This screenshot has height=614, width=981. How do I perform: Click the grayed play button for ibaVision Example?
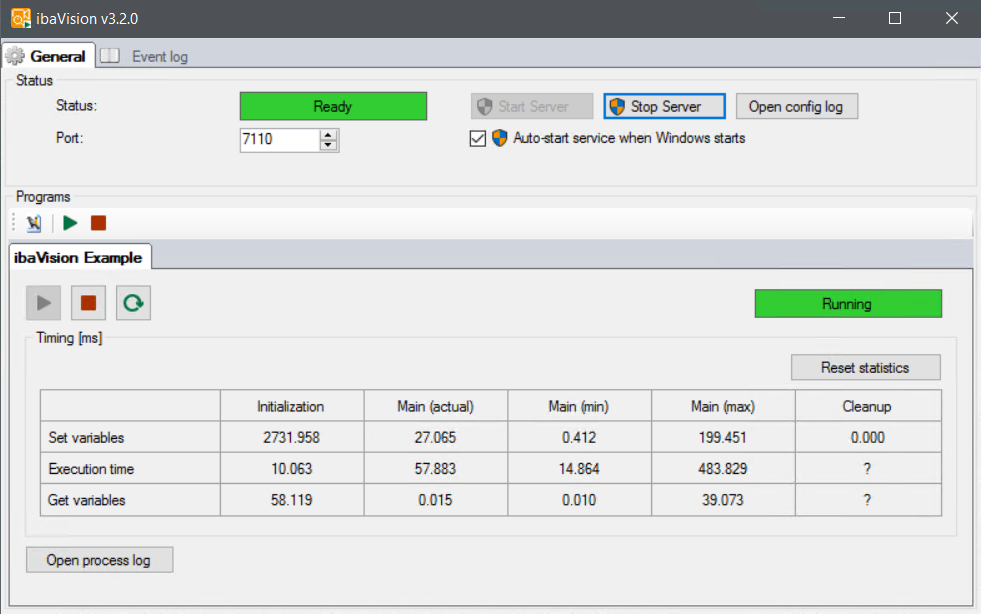43,303
